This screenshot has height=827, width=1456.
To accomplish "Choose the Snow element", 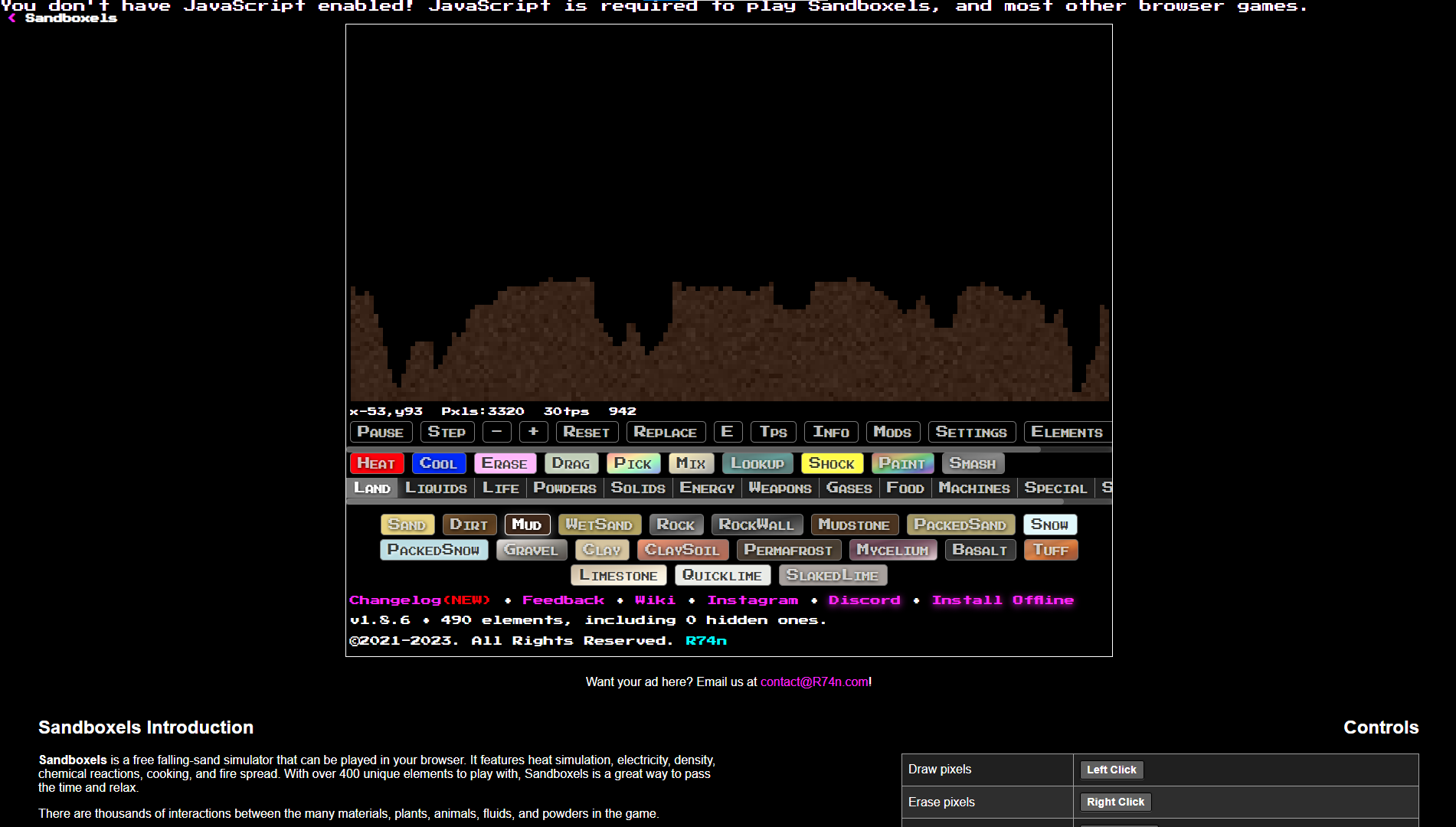I will [x=1050, y=525].
